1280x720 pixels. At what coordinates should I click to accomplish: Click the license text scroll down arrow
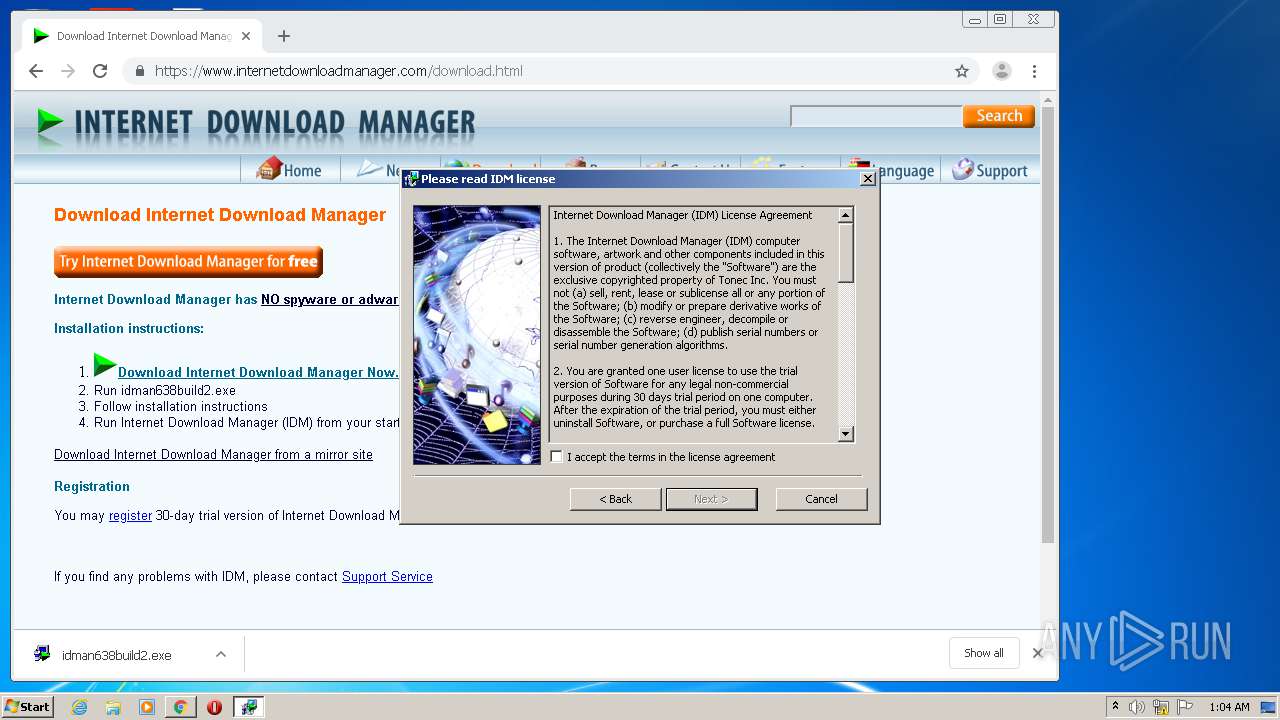pos(846,434)
